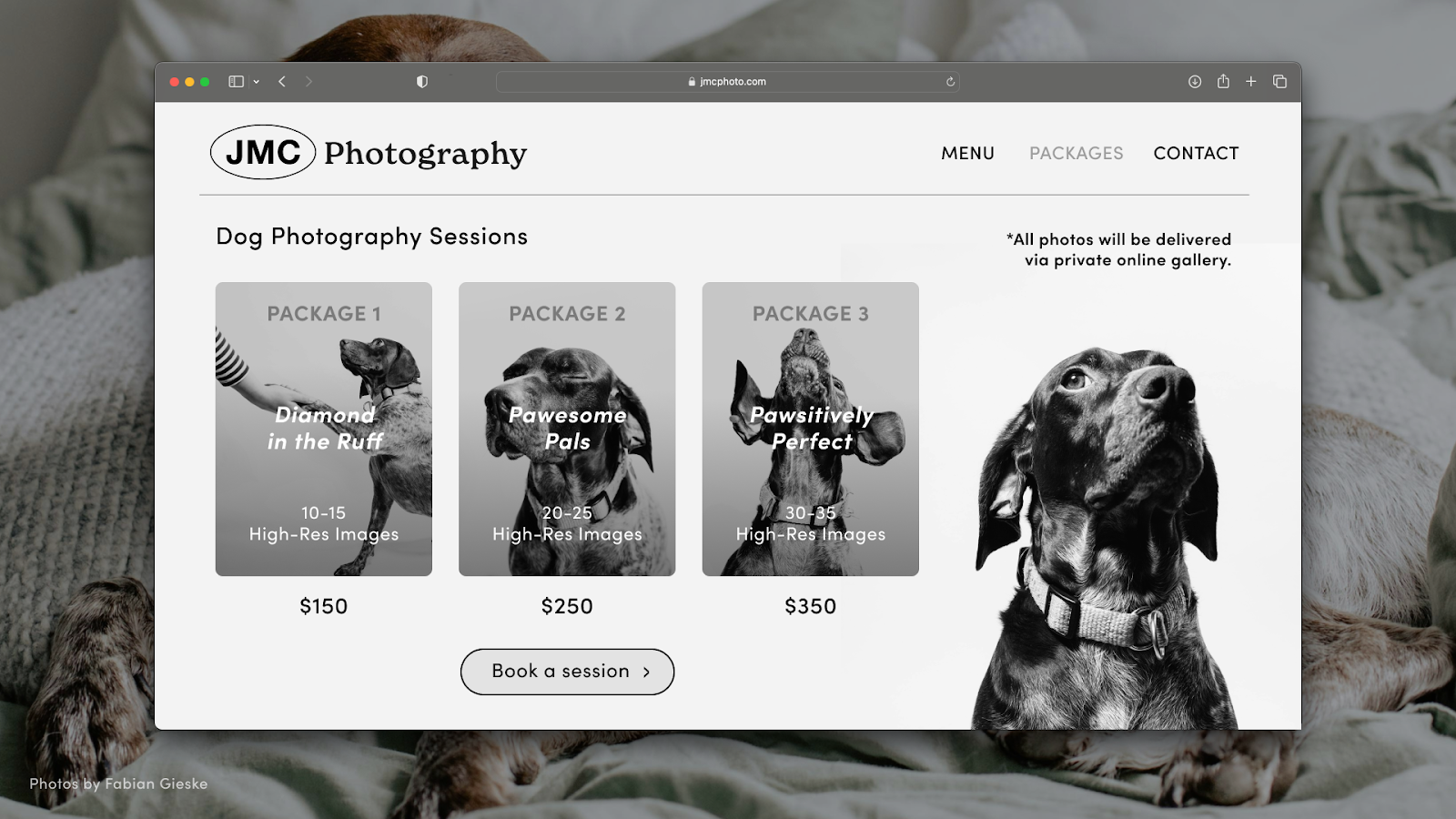Select the Package 2 Pawesome Pals card
Image resolution: width=1456 pixels, height=819 pixels.
567,429
